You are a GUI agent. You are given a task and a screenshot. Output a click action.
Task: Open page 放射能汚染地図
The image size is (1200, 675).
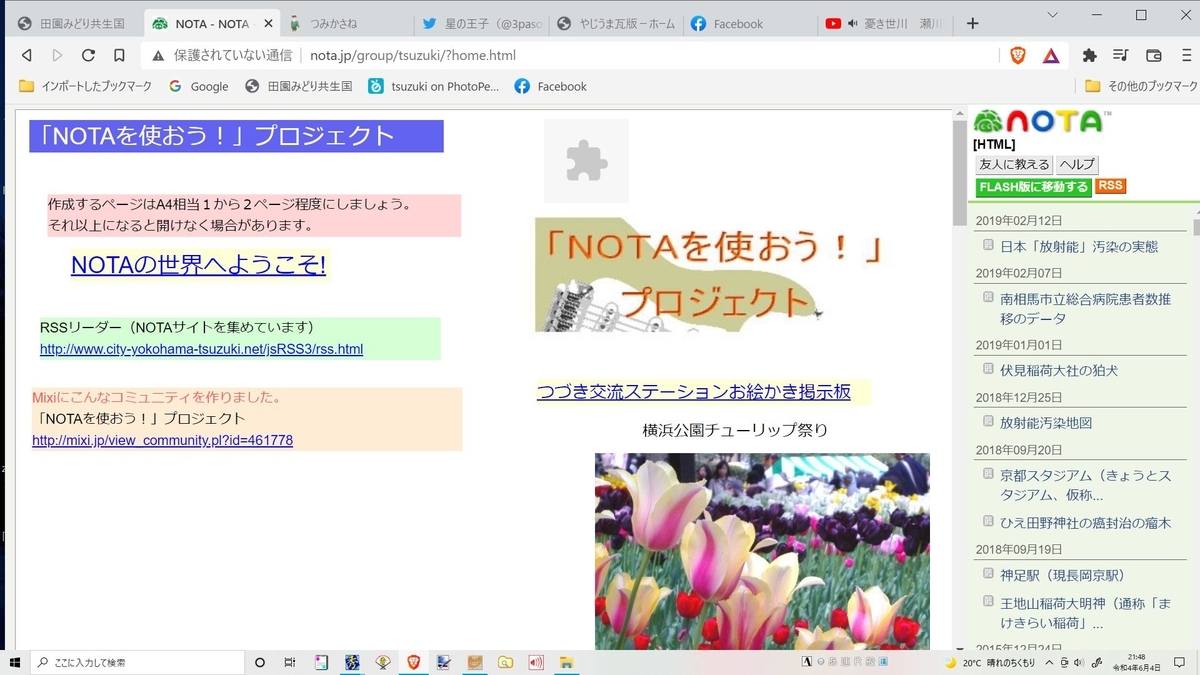pos(1046,423)
